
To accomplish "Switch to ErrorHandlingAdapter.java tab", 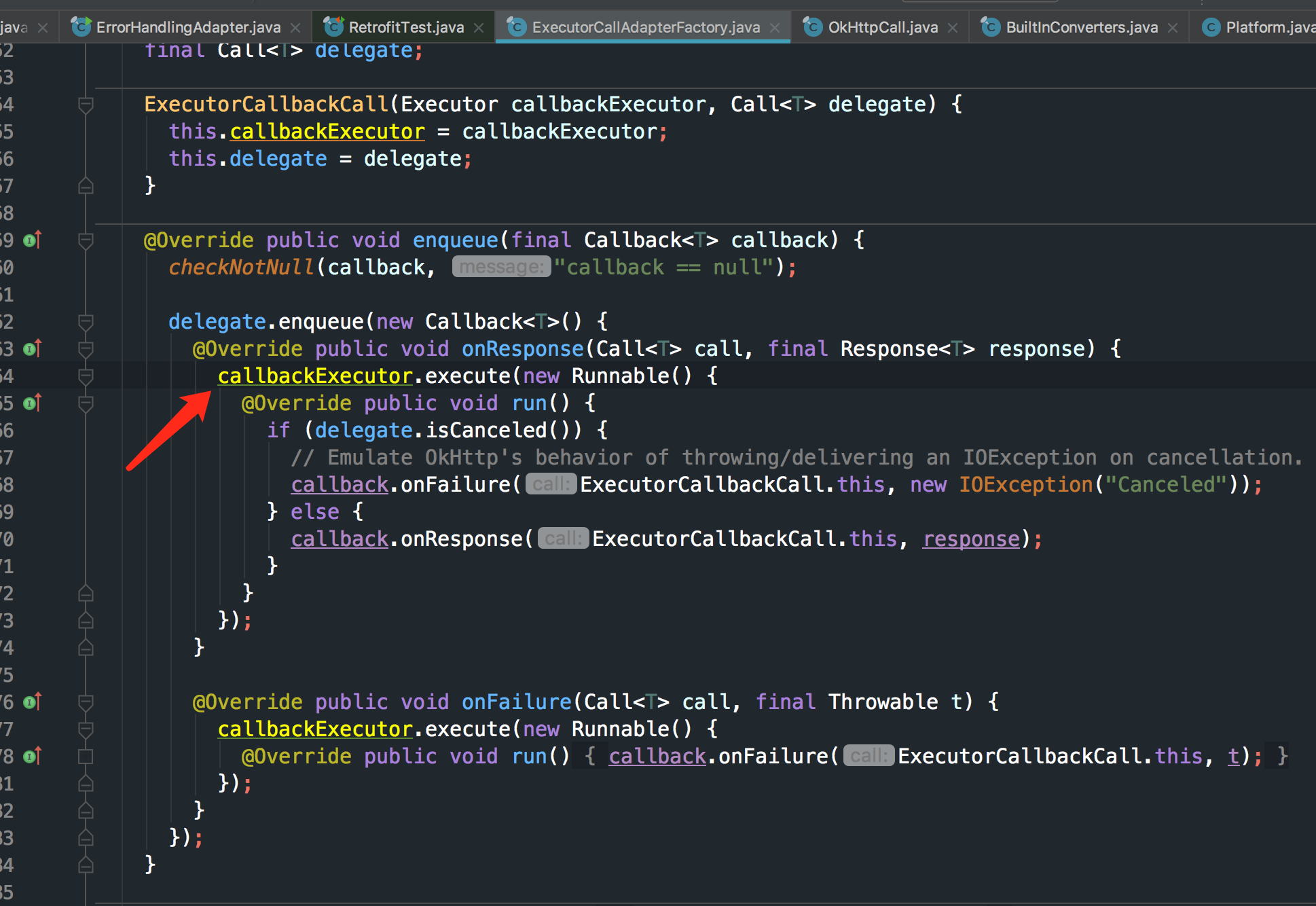I will coord(188,27).
